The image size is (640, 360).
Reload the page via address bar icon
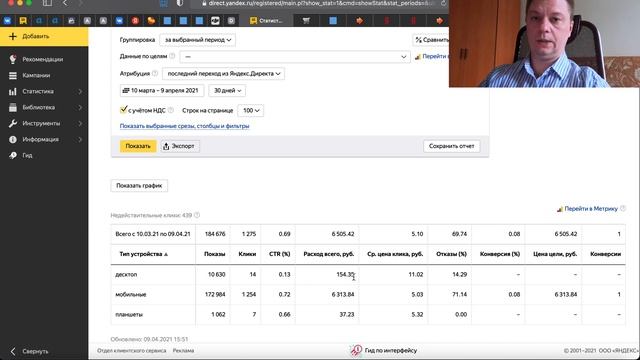coord(443,3)
